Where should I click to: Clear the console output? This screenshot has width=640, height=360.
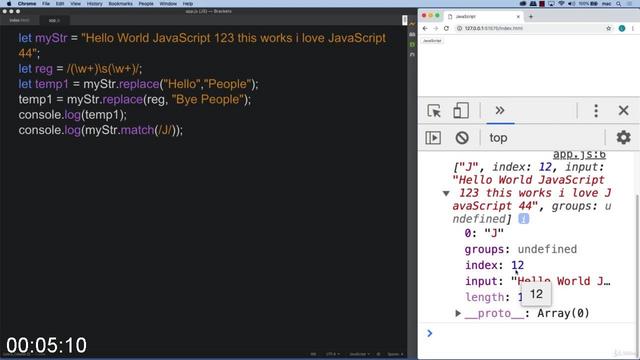(x=462, y=138)
